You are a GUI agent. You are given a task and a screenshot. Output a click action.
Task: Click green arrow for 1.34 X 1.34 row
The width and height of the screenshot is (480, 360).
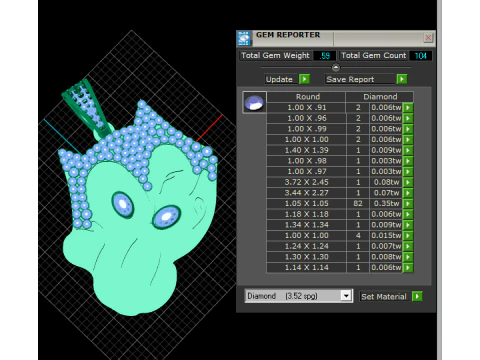click(408, 225)
